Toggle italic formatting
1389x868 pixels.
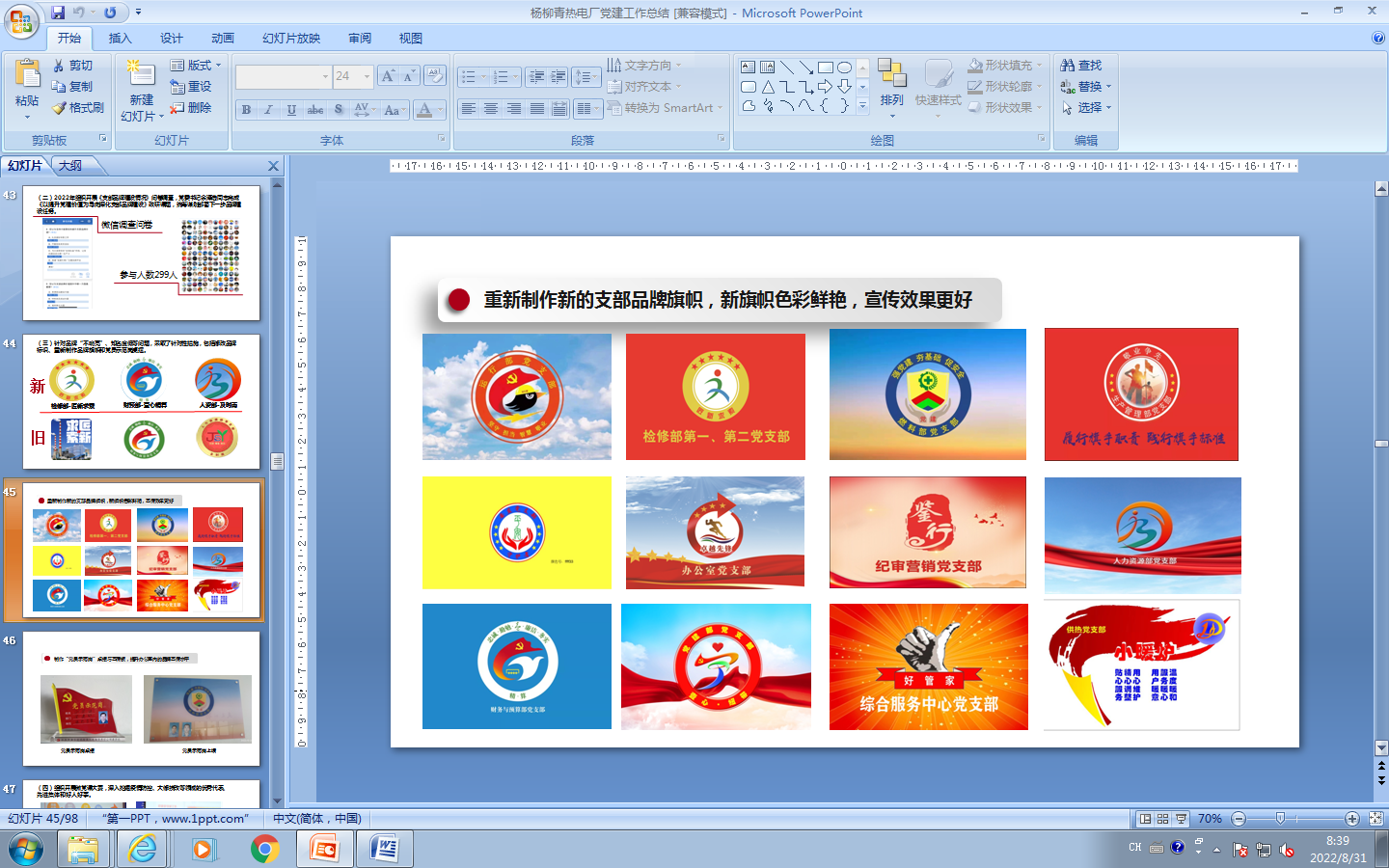click(x=269, y=110)
